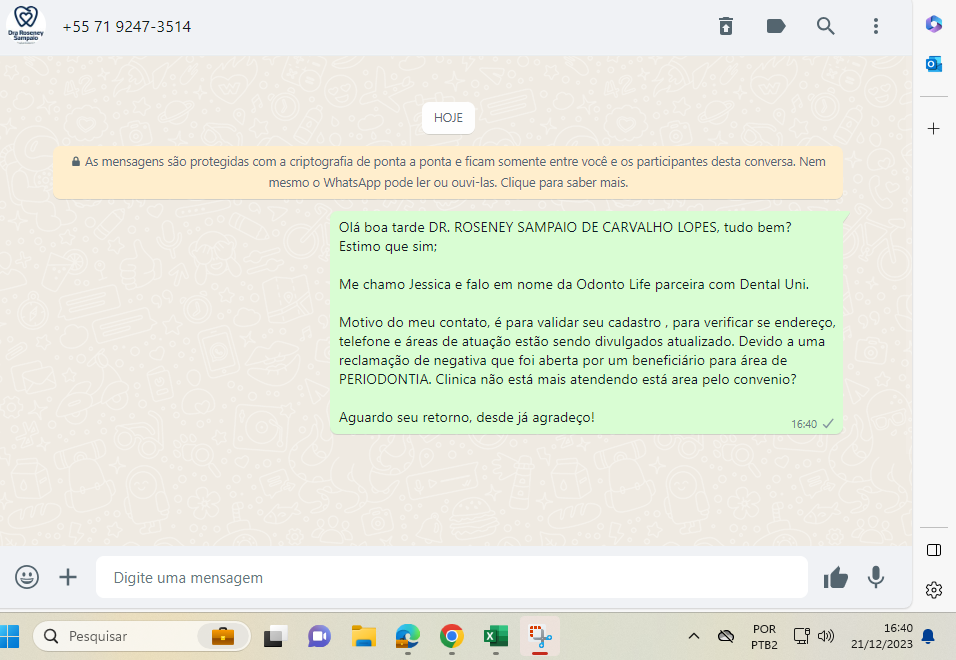Open search in conversation magnifier icon

click(x=826, y=26)
